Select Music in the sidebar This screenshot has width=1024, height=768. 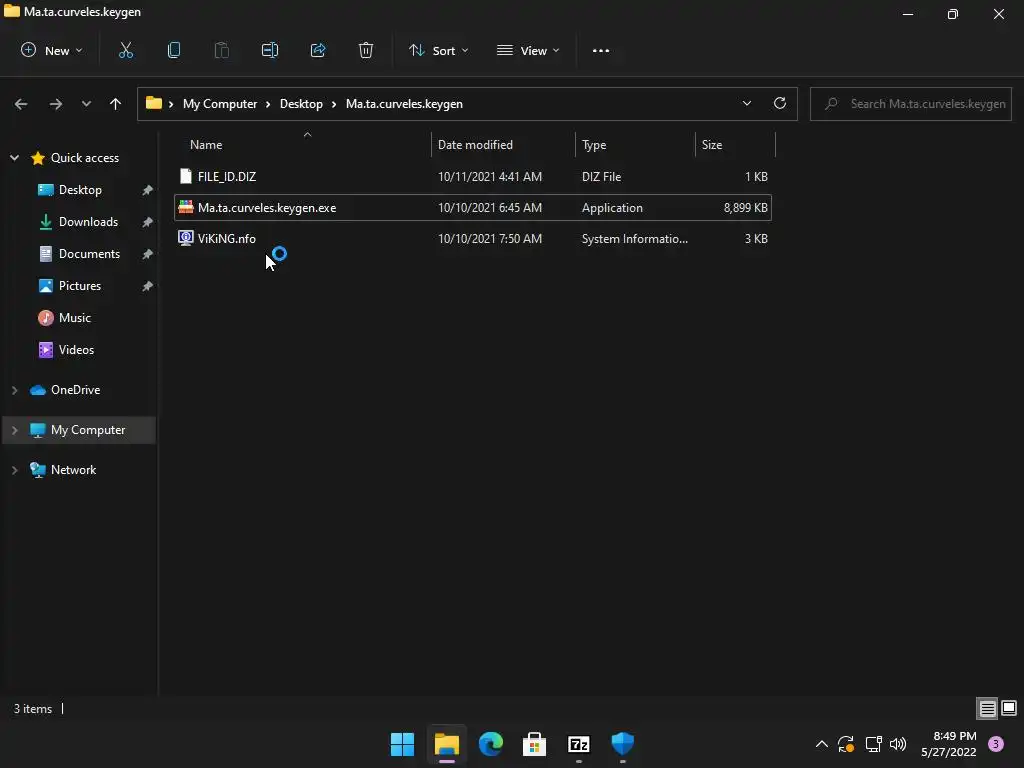pyautogui.click(x=74, y=317)
